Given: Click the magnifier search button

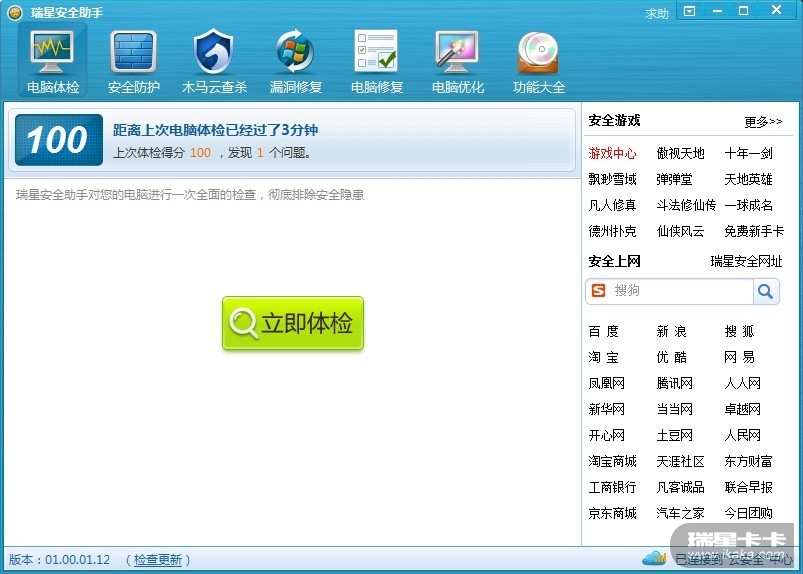Looking at the screenshot, I should (x=766, y=291).
